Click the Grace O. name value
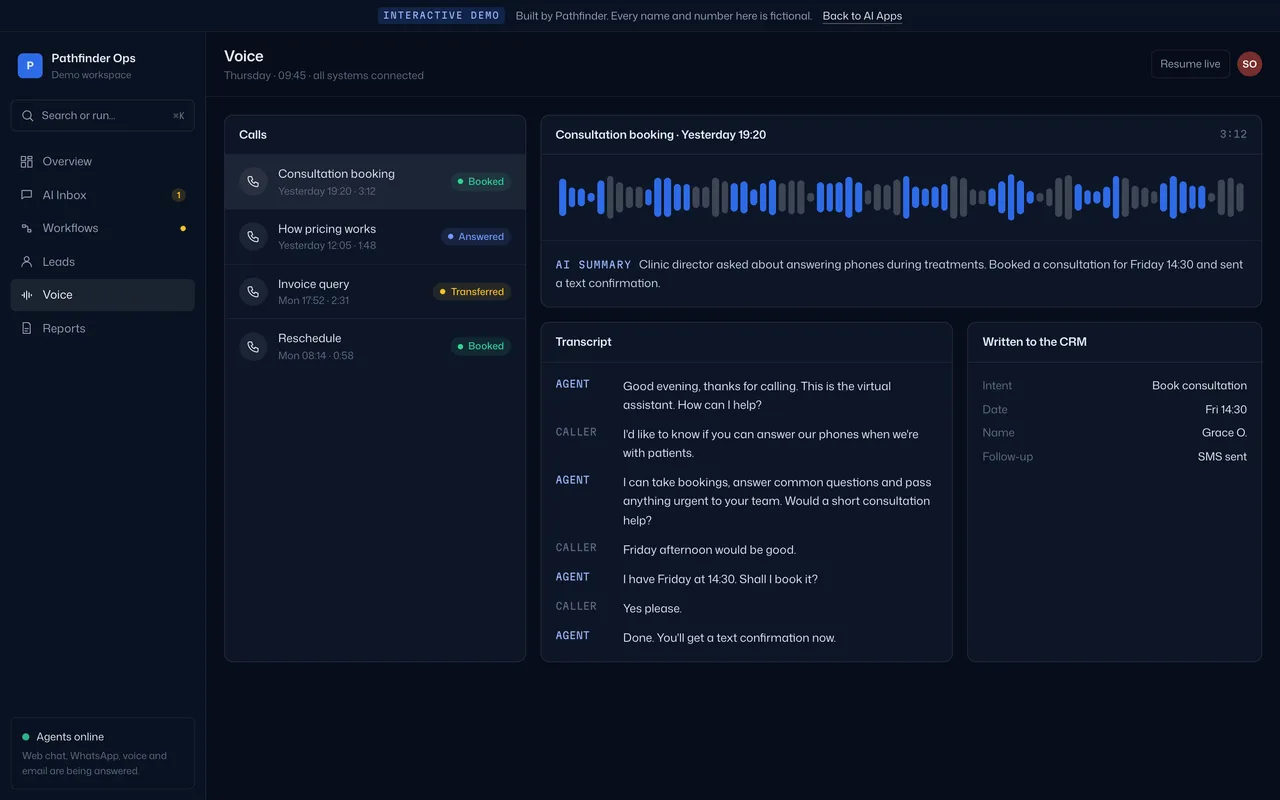 click(x=1224, y=433)
